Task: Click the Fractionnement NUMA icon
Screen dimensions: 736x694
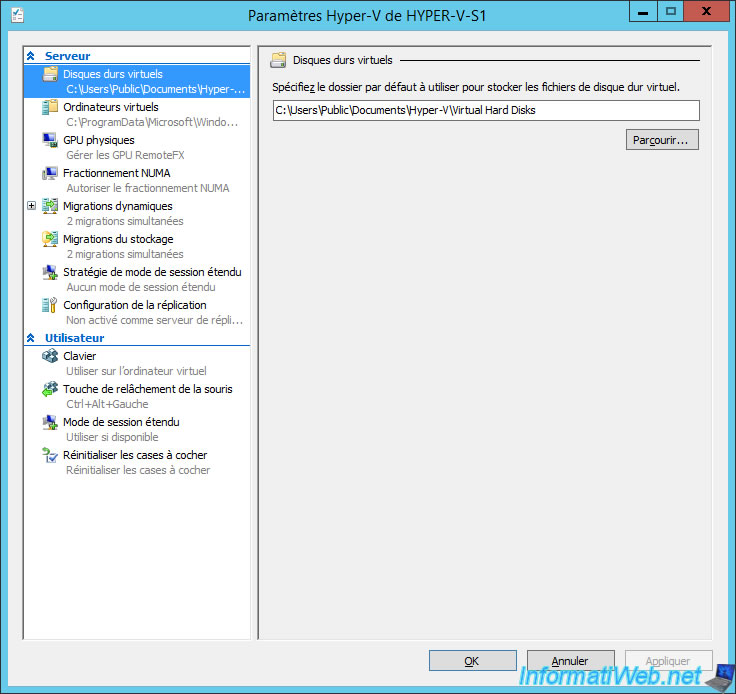Action: (50, 173)
